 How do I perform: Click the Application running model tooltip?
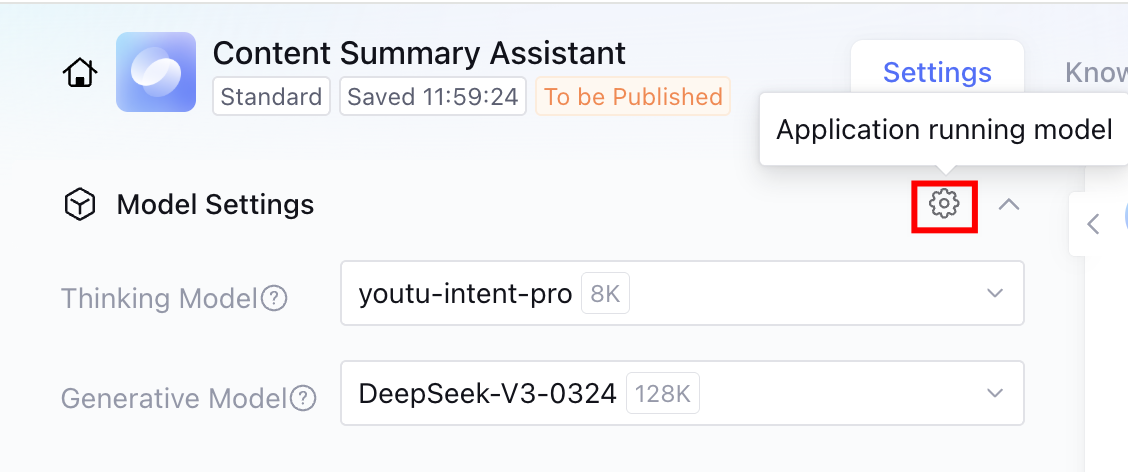[943, 130]
